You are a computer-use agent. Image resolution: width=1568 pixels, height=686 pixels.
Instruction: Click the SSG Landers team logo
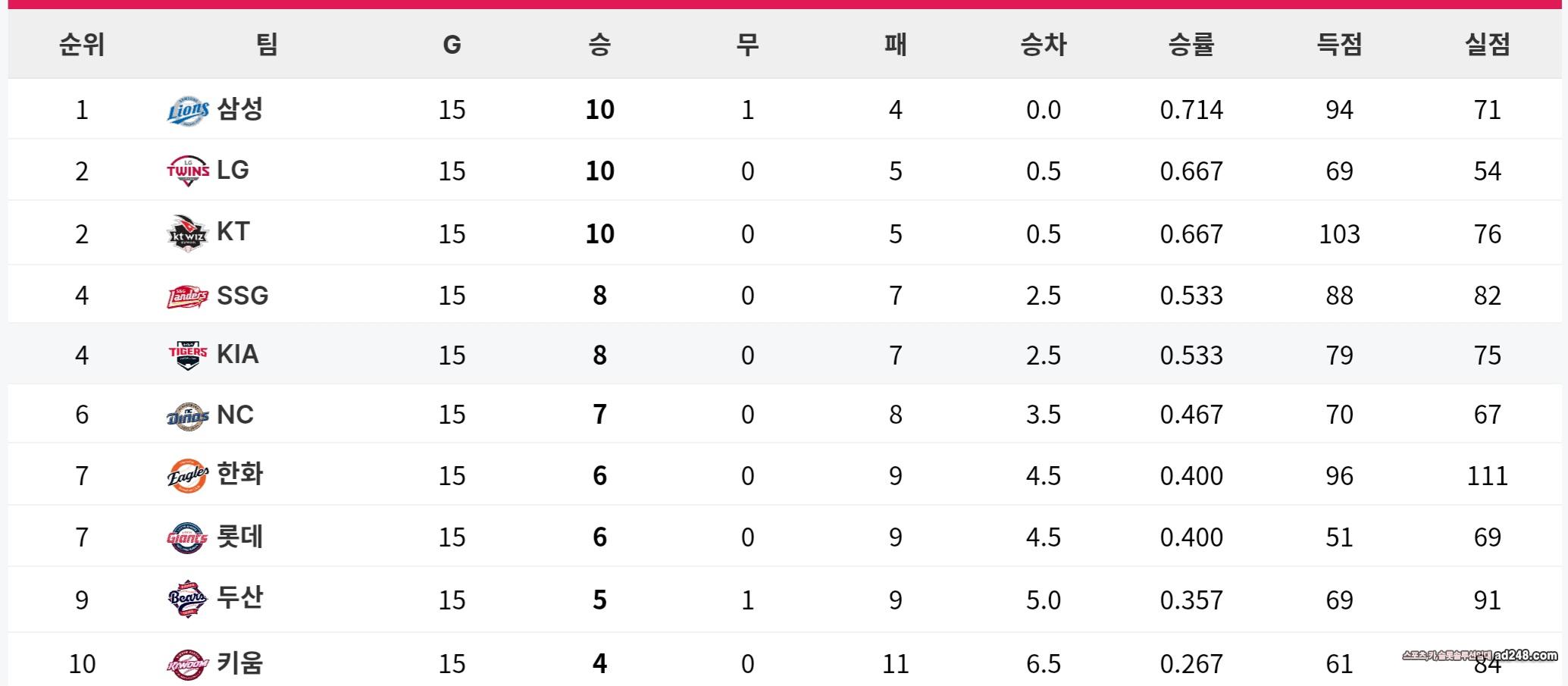point(187,296)
